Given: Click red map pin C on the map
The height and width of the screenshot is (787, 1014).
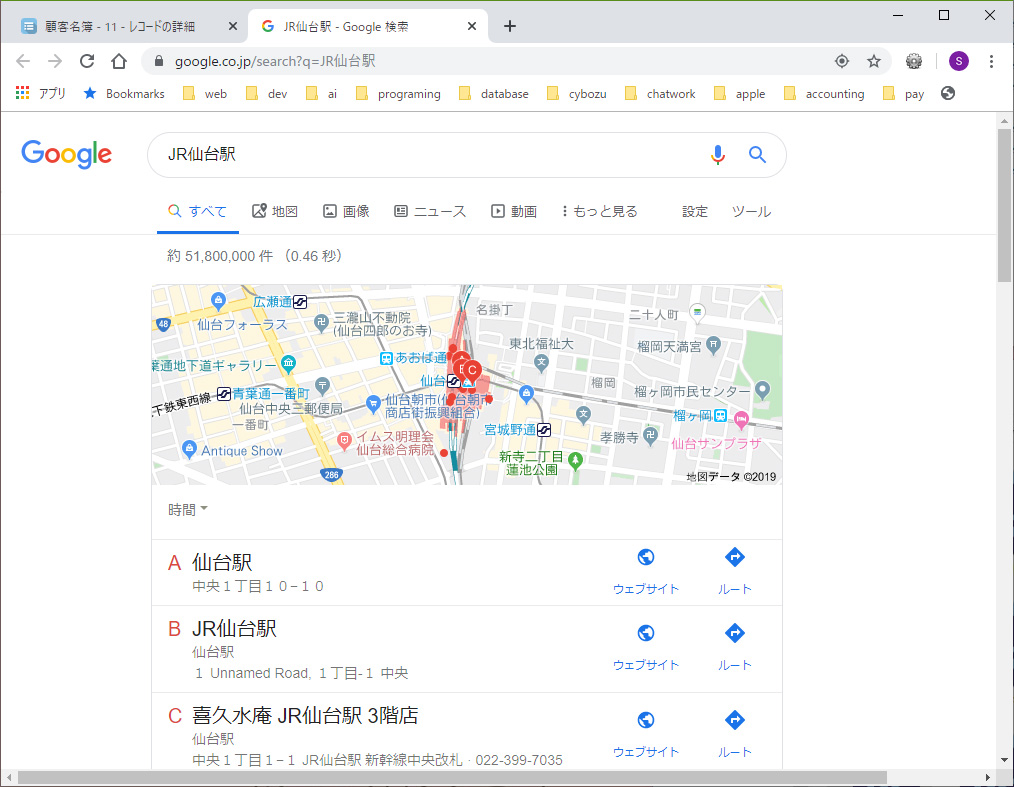Looking at the screenshot, I should pos(472,371).
